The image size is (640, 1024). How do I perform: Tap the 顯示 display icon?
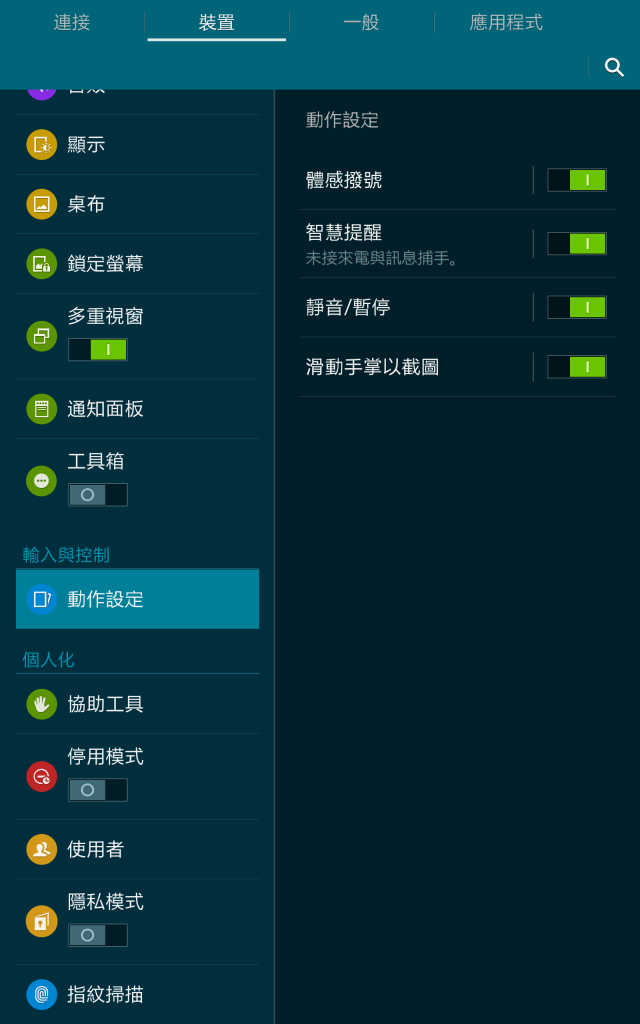[x=42, y=144]
